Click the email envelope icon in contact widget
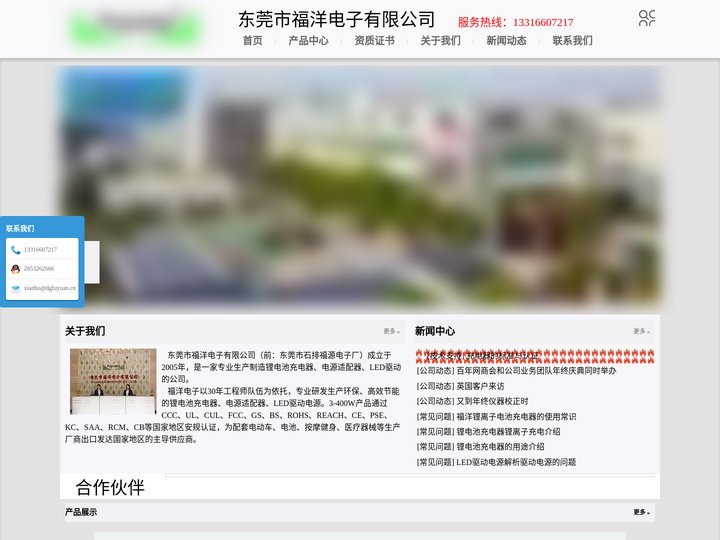Viewport: 720px width, 540px height. (16, 288)
